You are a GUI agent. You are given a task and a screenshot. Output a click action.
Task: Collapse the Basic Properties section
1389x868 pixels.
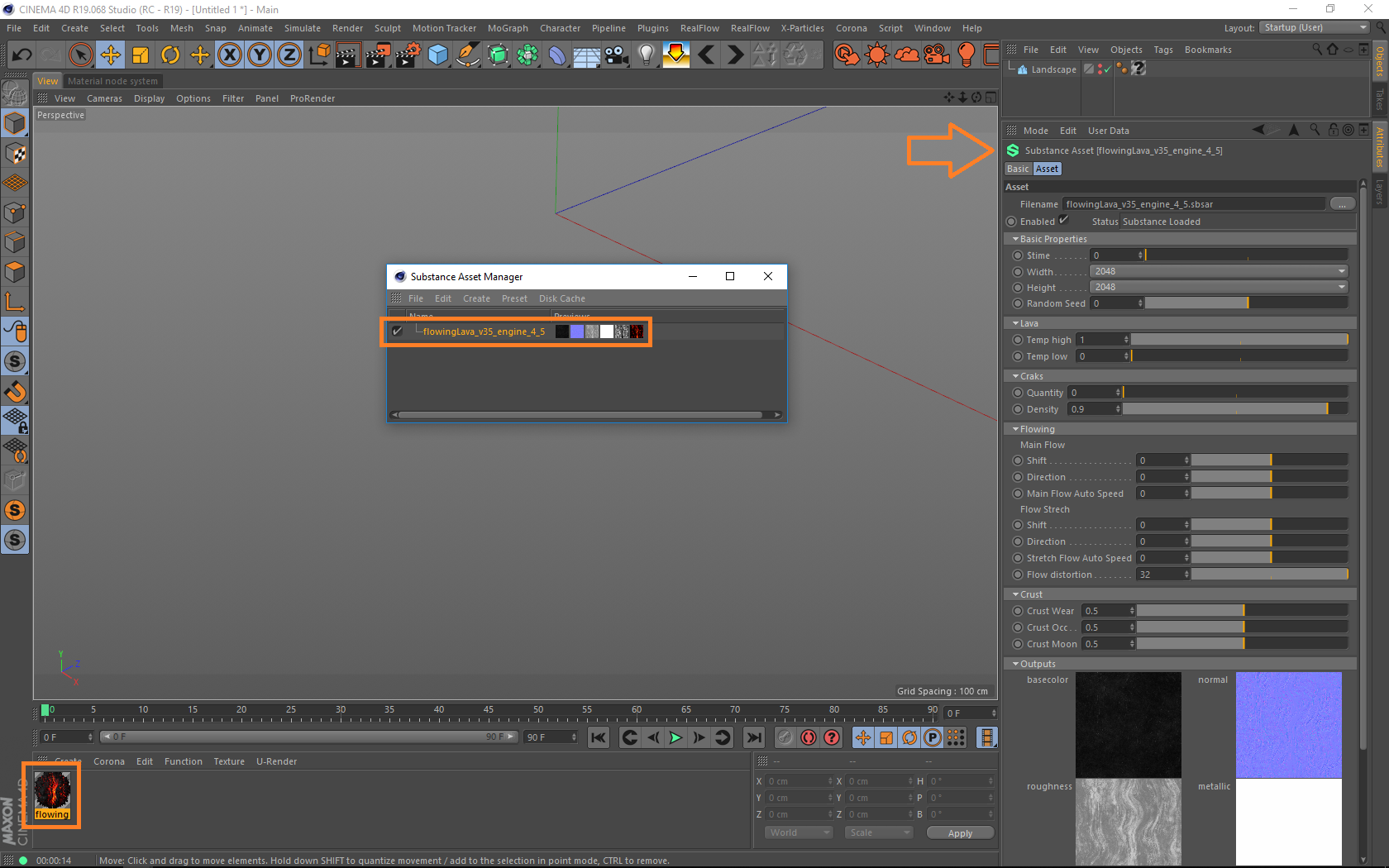click(x=1015, y=239)
